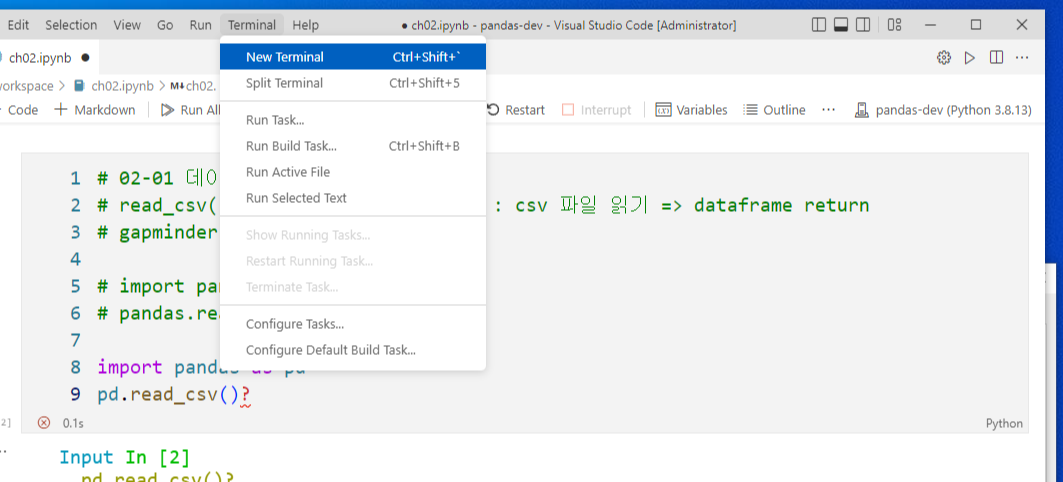Click the workspace breadcrumb item

(x=26, y=85)
